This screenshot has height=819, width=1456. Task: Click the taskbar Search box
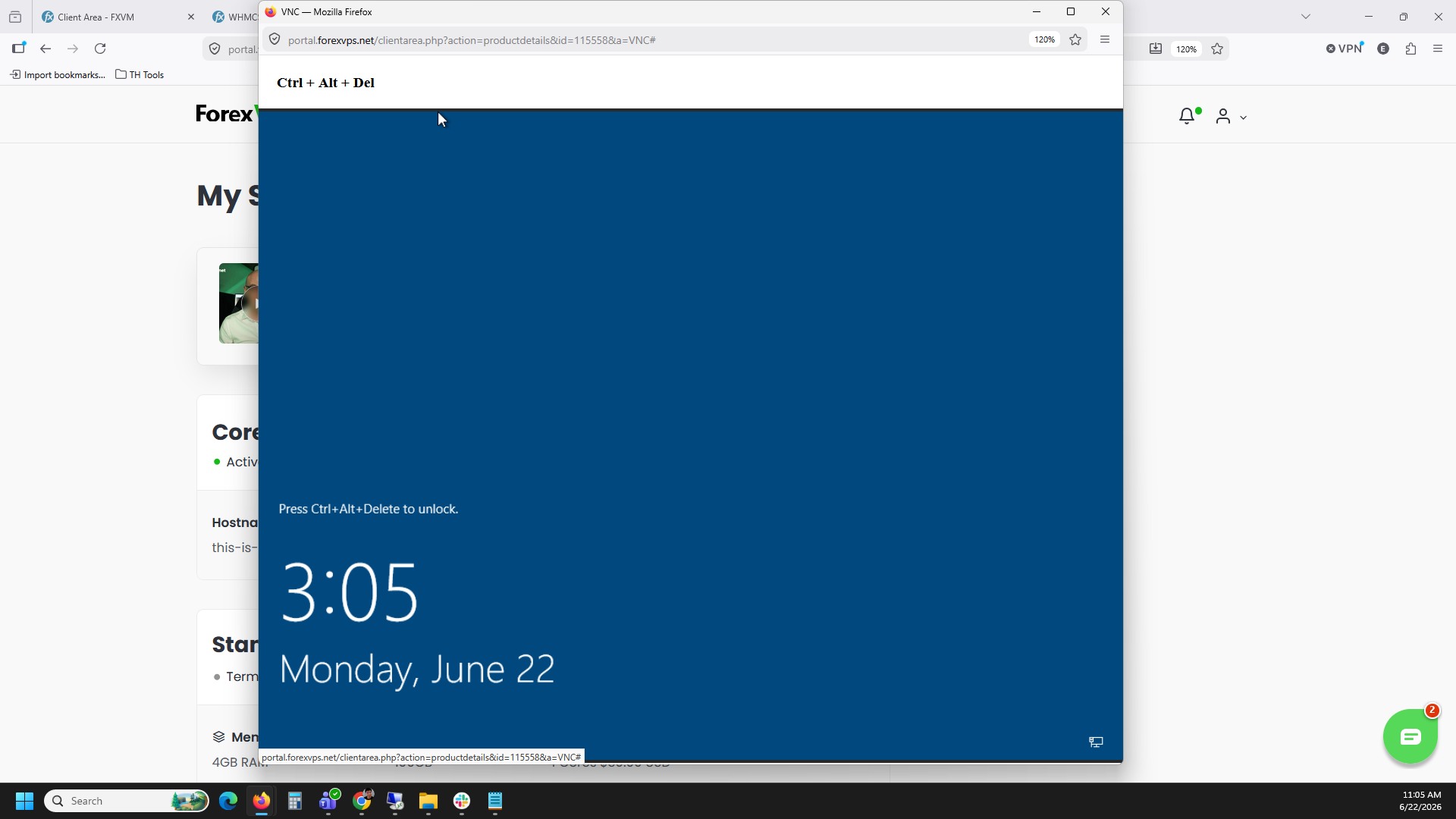[127, 801]
